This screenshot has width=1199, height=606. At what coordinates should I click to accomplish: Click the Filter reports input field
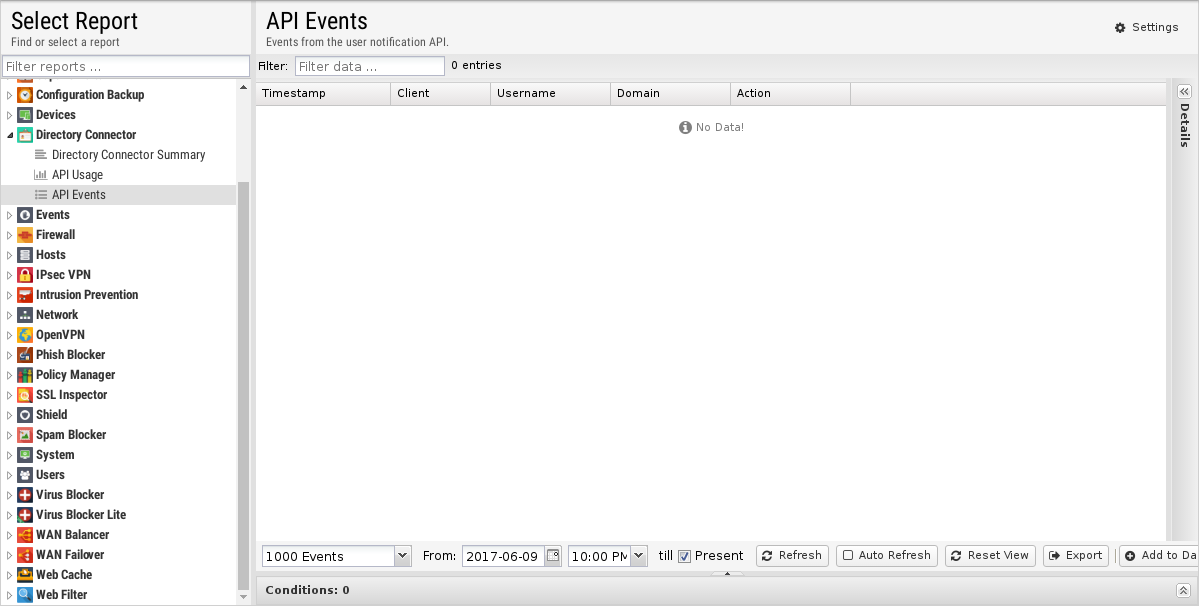coord(126,66)
